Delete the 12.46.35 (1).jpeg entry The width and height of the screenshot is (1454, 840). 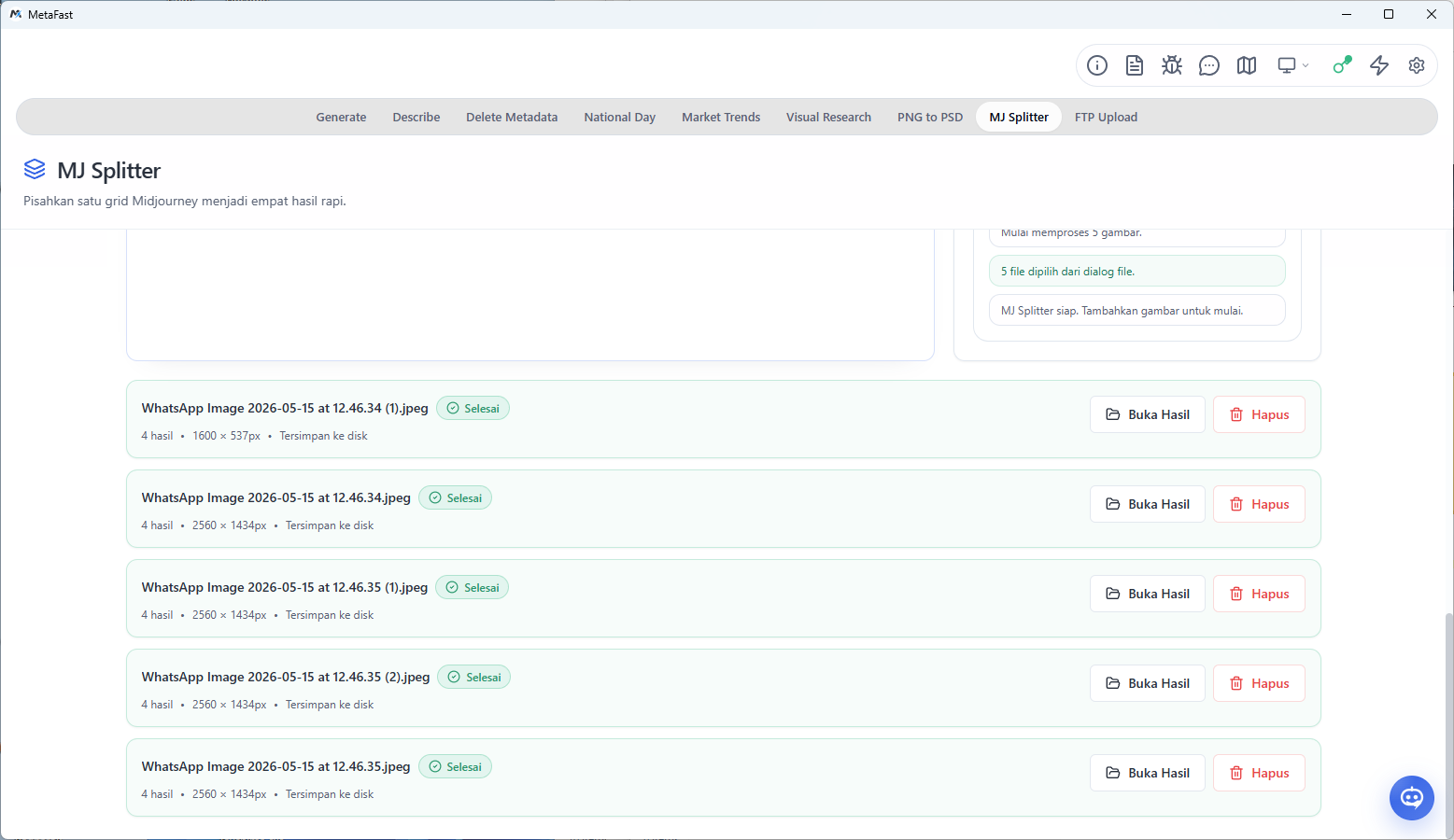click(x=1259, y=594)
